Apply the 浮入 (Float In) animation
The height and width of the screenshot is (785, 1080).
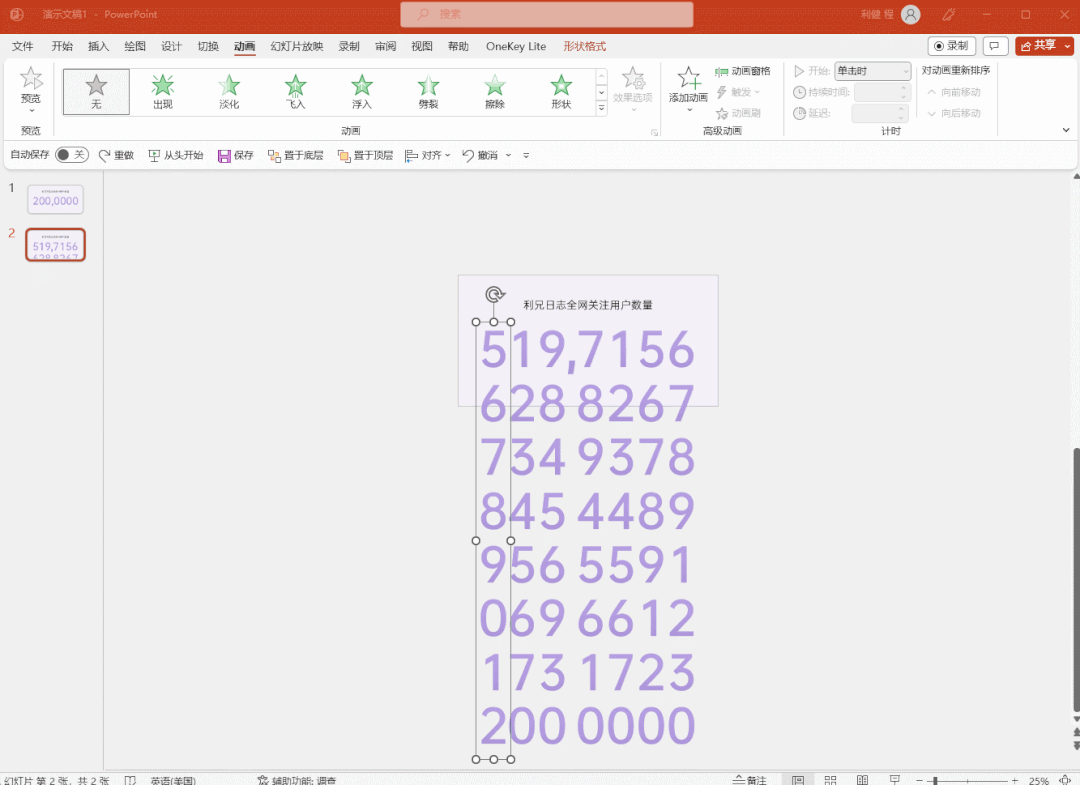[362, 92]
